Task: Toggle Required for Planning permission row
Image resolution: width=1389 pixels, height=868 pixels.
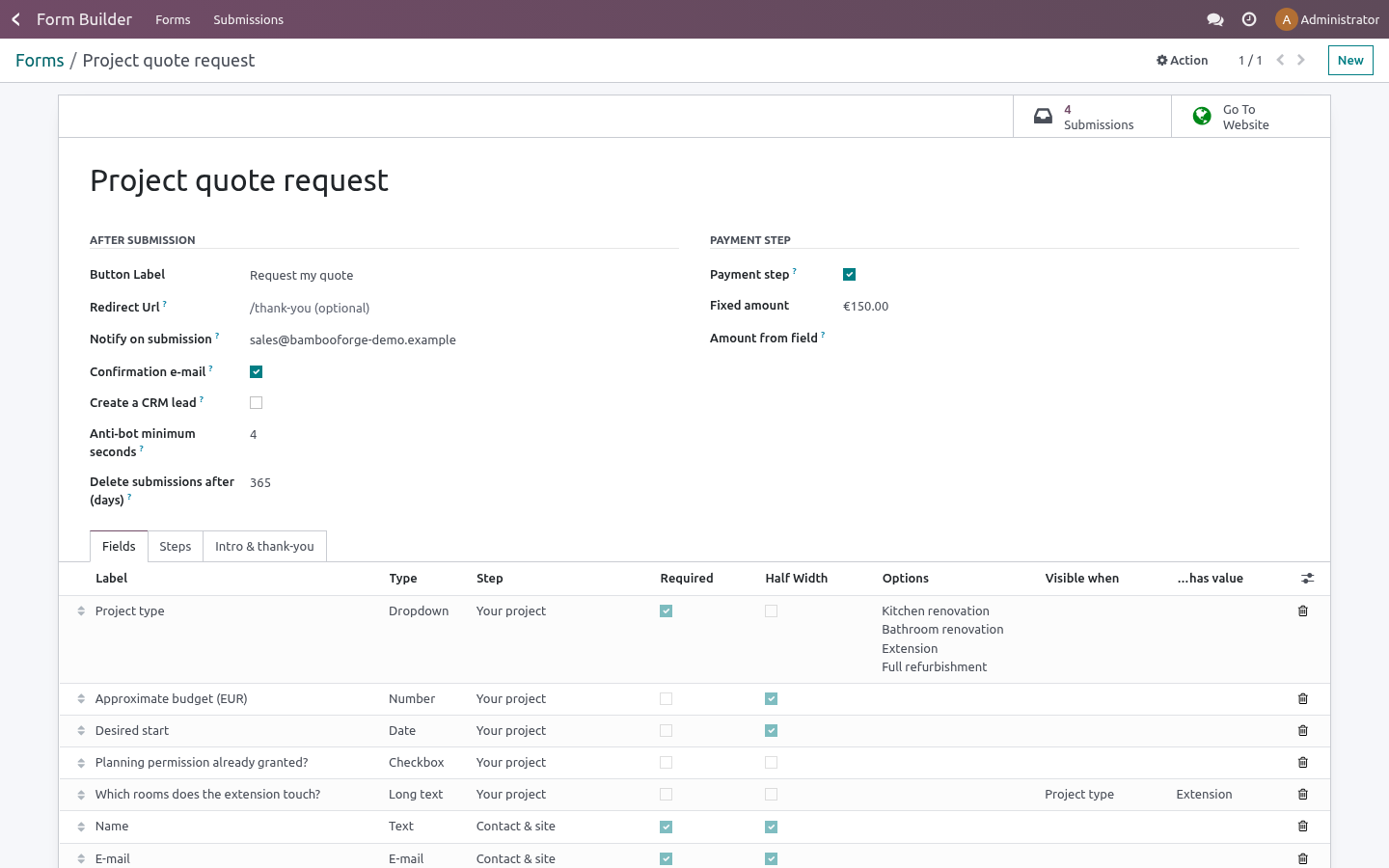Action: (x=666, y=763)
